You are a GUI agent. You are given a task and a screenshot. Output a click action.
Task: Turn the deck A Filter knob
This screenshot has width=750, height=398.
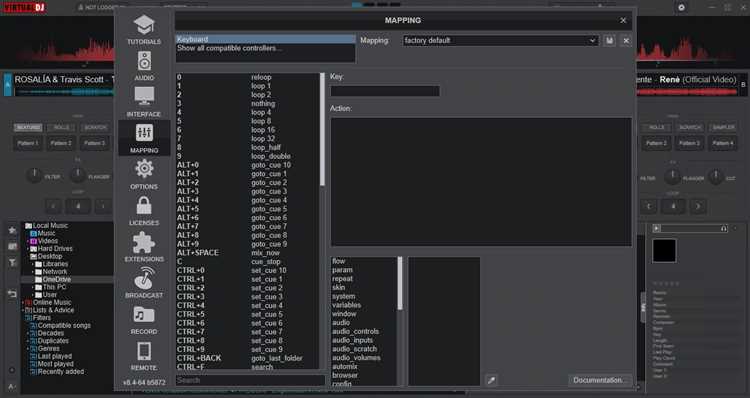point(34,176)
